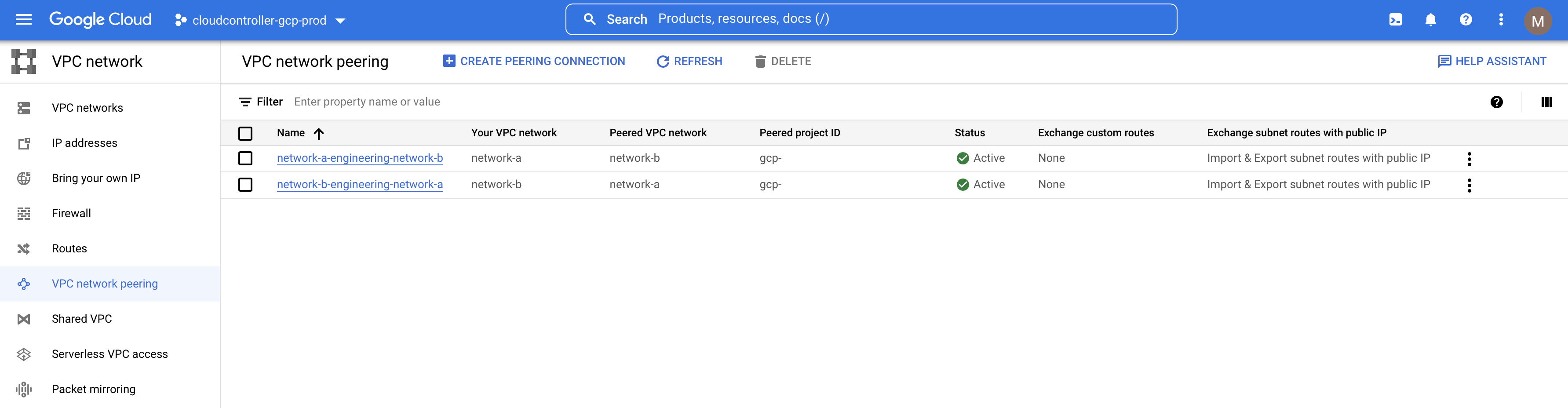Open more actions for network-b-engineering-network-a

point(1469,185)
